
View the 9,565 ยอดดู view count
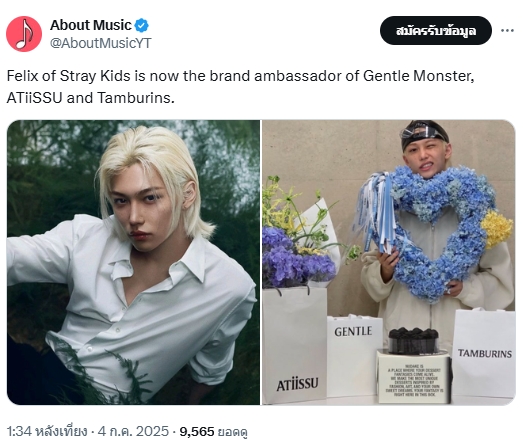[x=214, y=431]
